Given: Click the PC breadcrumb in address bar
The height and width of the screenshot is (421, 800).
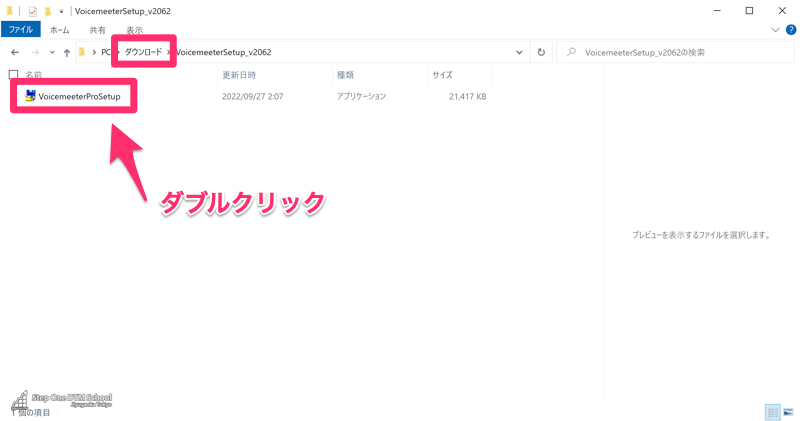Looking at the screenshot, I should pyautogui.click(x=106, y=52).
